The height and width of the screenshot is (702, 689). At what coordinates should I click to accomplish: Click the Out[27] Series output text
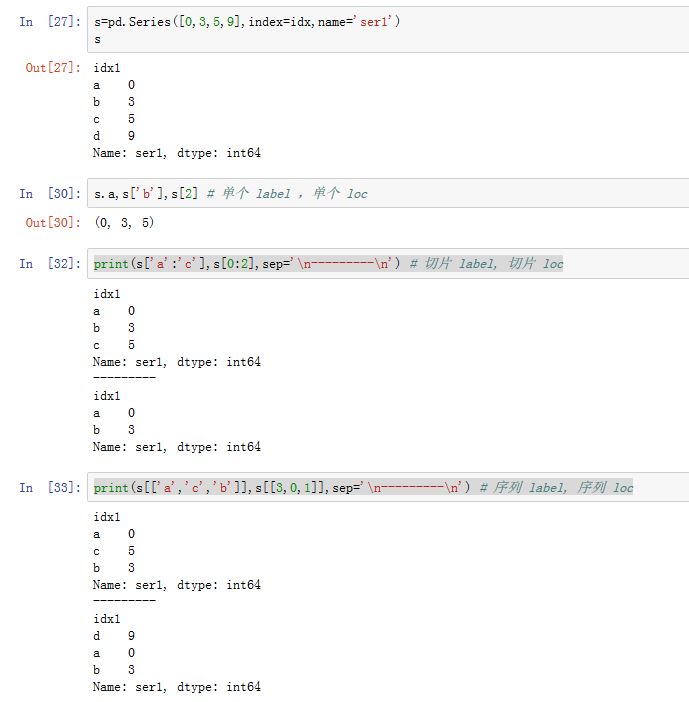(176, 110)
